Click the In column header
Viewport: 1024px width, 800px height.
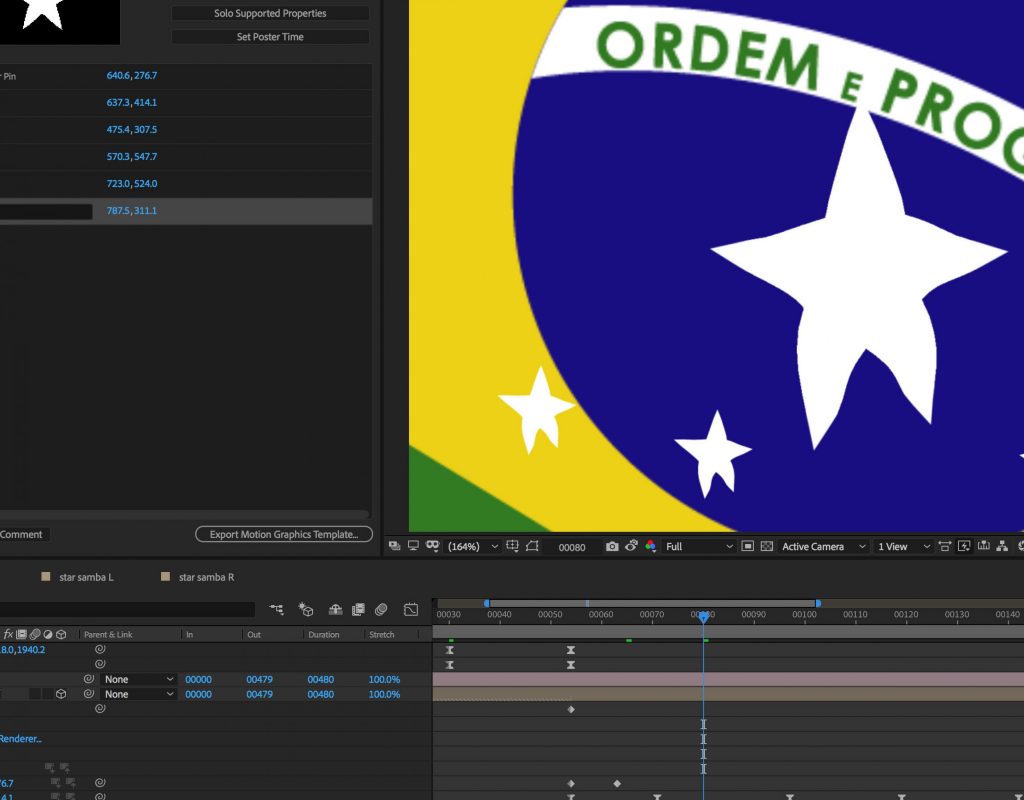189,635
